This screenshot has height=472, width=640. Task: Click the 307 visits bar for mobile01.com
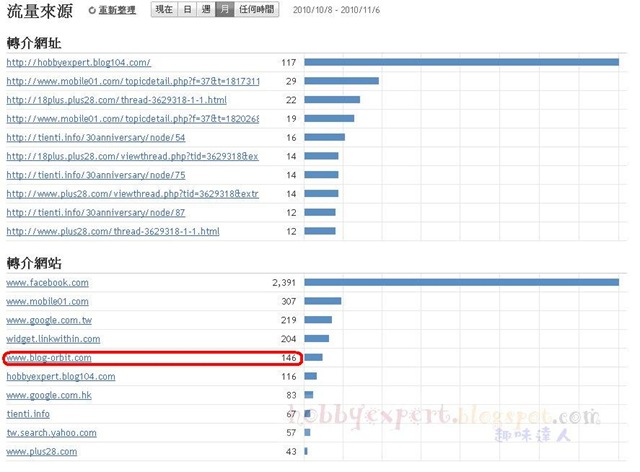[x=323, y=301]
